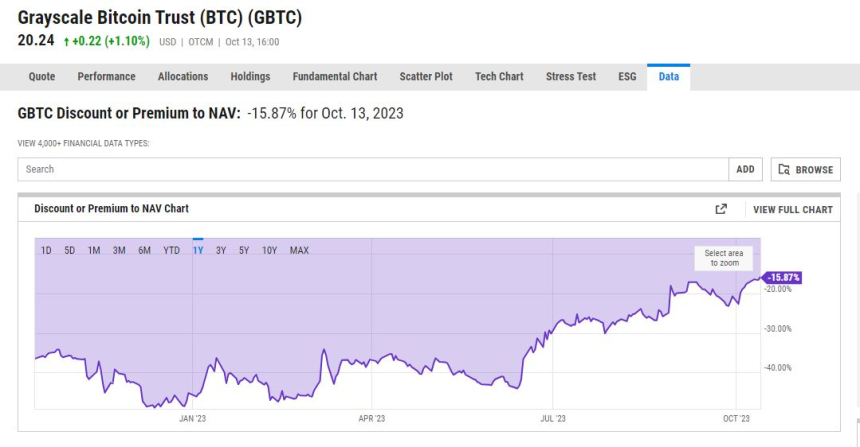
Task: Select the Data tab
Action: (669, 77)
